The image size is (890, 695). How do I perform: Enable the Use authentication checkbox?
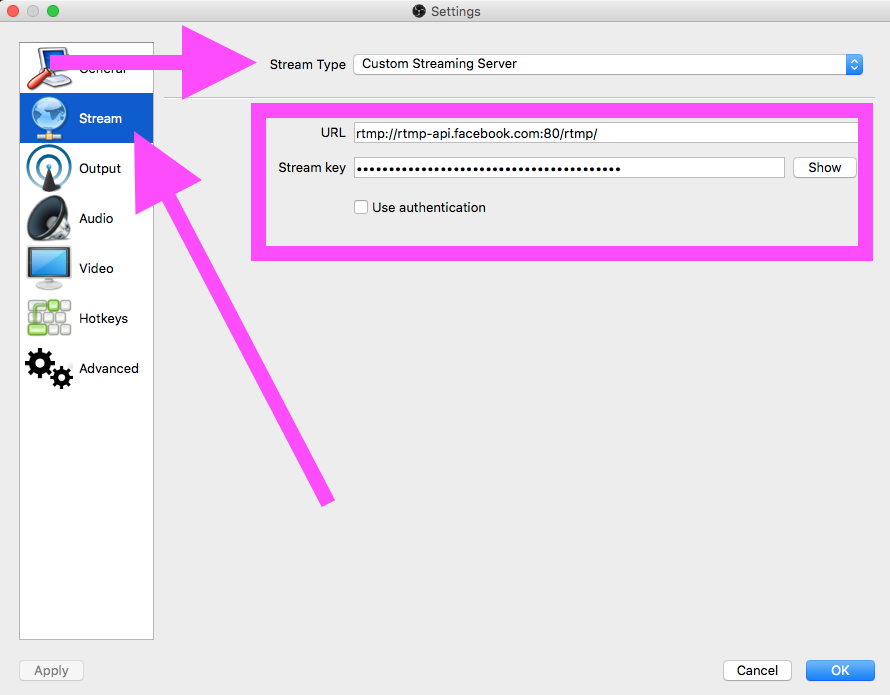tap(361, 208)
